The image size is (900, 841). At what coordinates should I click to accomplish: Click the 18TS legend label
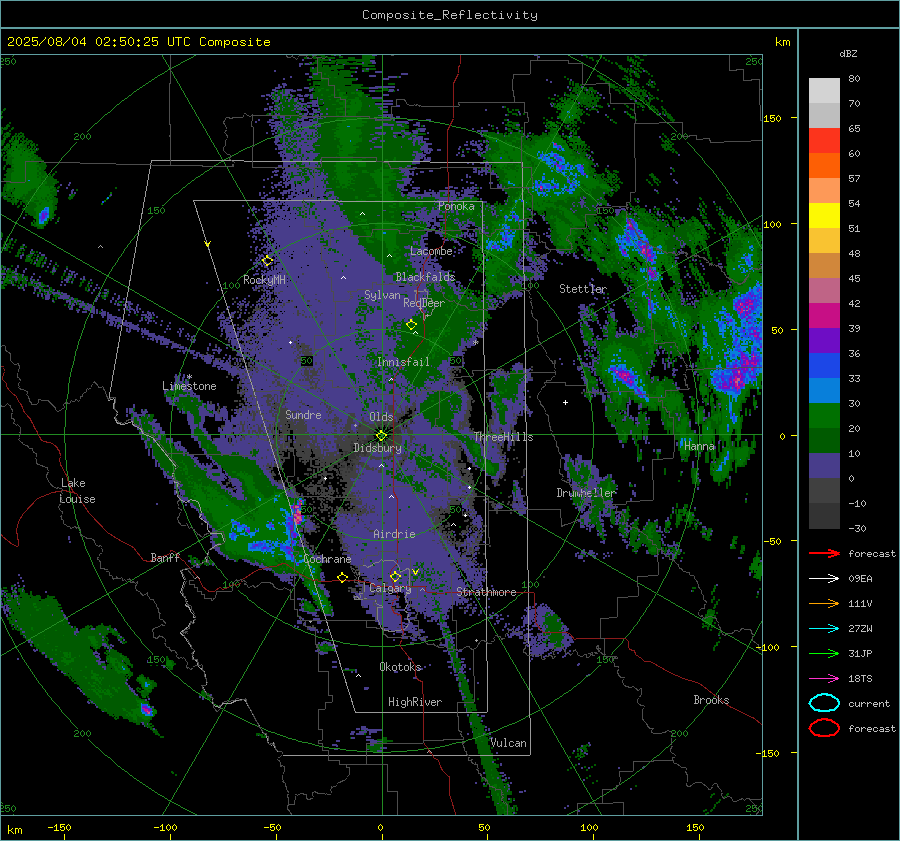point(860,679)
